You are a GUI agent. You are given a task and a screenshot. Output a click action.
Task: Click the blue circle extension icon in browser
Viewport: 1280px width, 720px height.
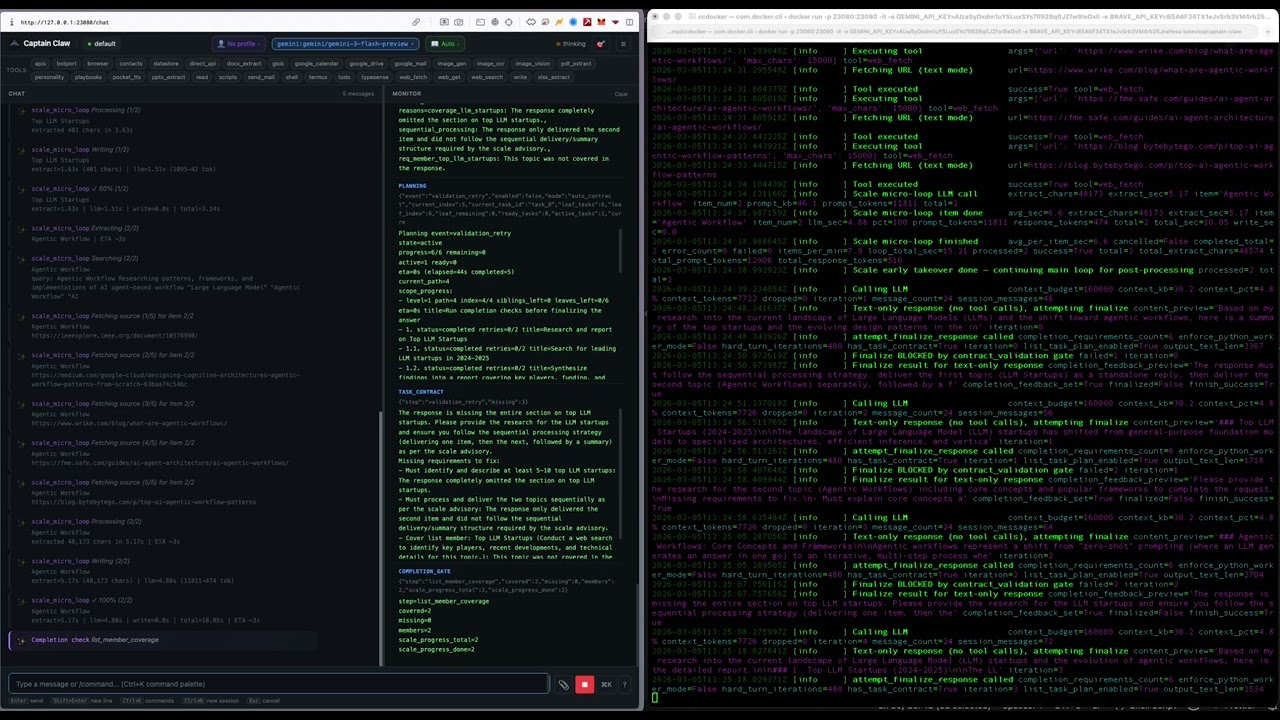(x=573, y=22)
